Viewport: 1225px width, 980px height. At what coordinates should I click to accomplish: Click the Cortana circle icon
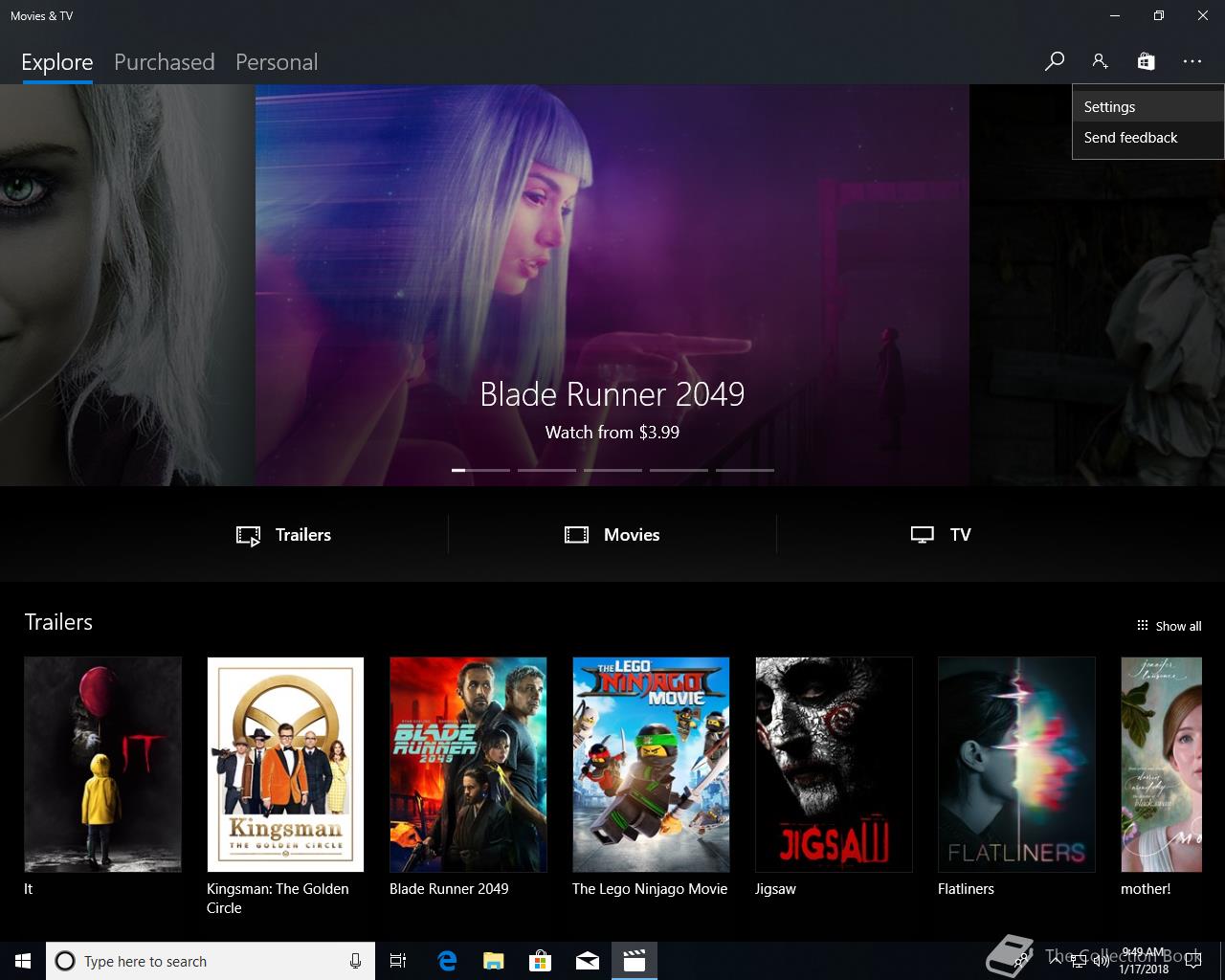pos(65,961)
